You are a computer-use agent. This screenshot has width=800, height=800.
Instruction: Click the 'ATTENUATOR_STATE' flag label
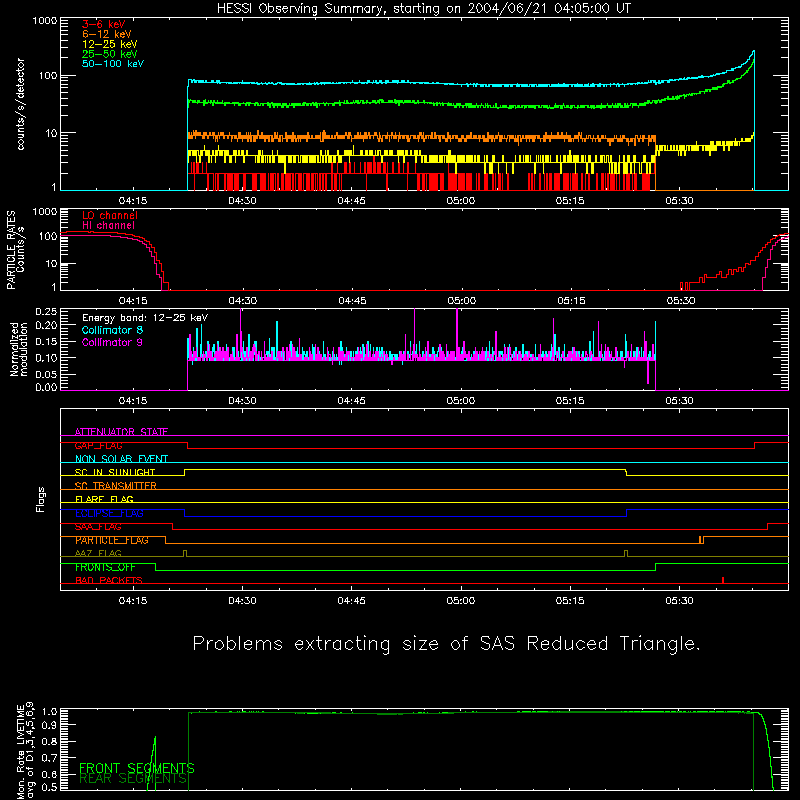click(x=121, y=432)
